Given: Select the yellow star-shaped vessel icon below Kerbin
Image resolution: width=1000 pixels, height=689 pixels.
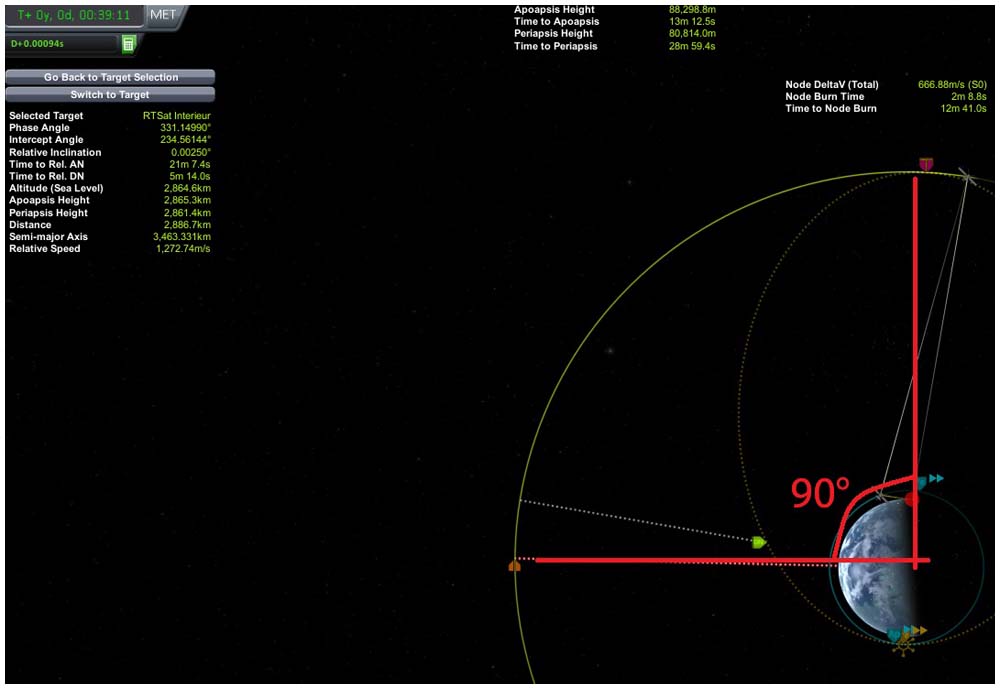Looking at the screenshot, I should coord(904,647).
